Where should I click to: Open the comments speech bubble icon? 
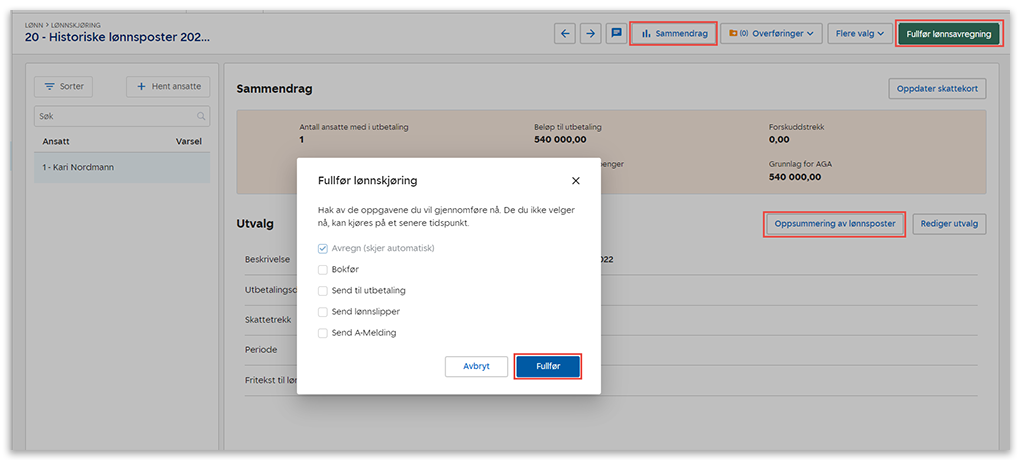(616, 33)
